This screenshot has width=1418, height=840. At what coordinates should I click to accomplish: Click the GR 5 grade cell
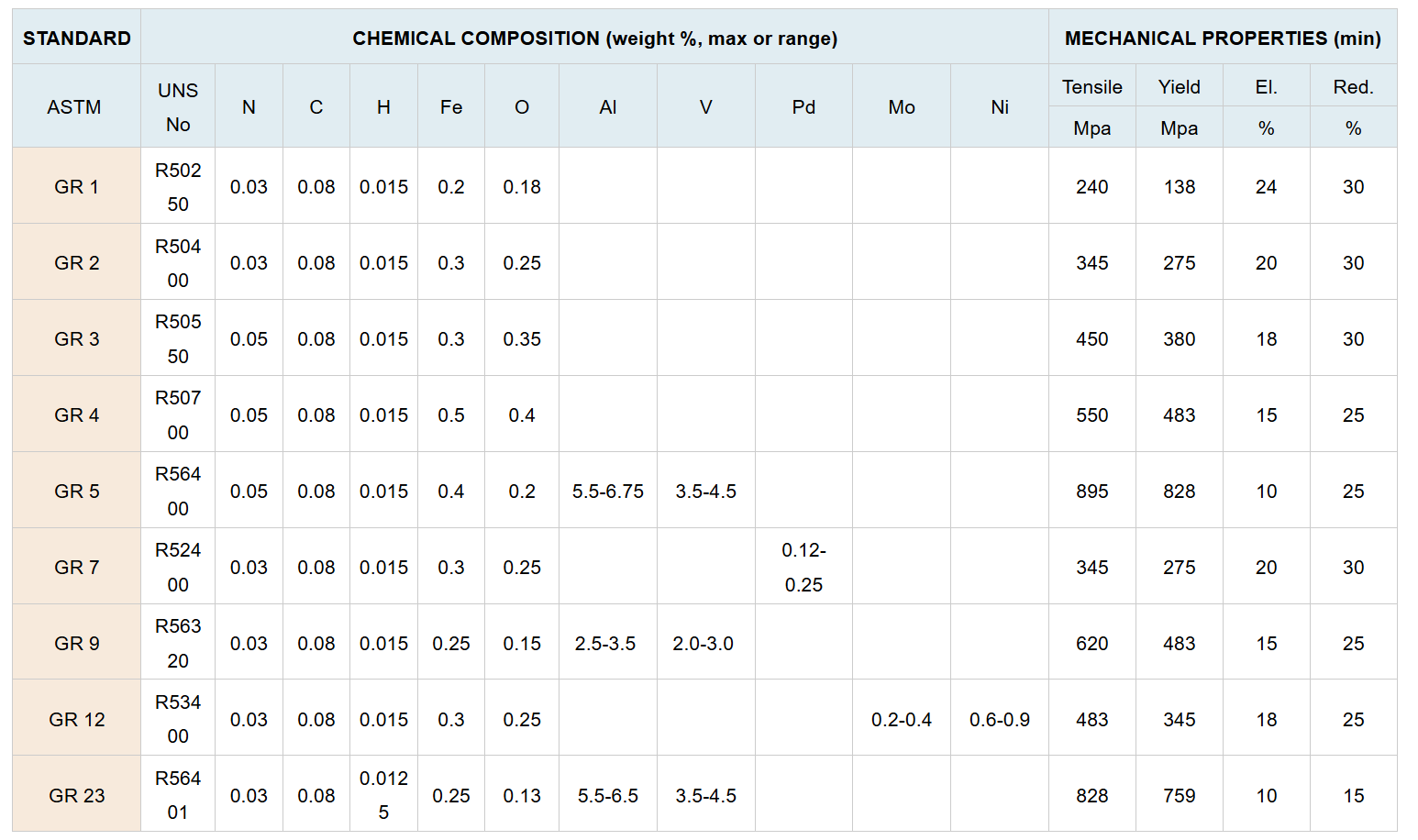tap(77, 491)
